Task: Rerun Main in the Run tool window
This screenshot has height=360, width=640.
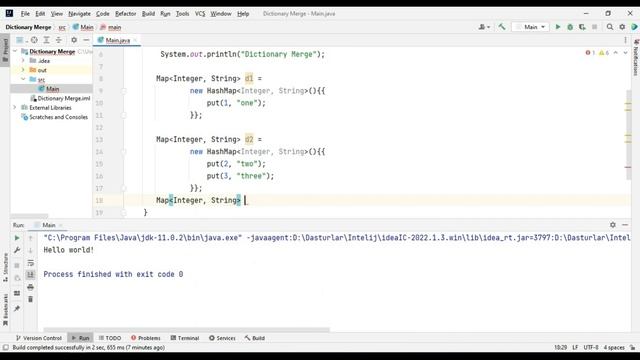Action: coord(17,238)
